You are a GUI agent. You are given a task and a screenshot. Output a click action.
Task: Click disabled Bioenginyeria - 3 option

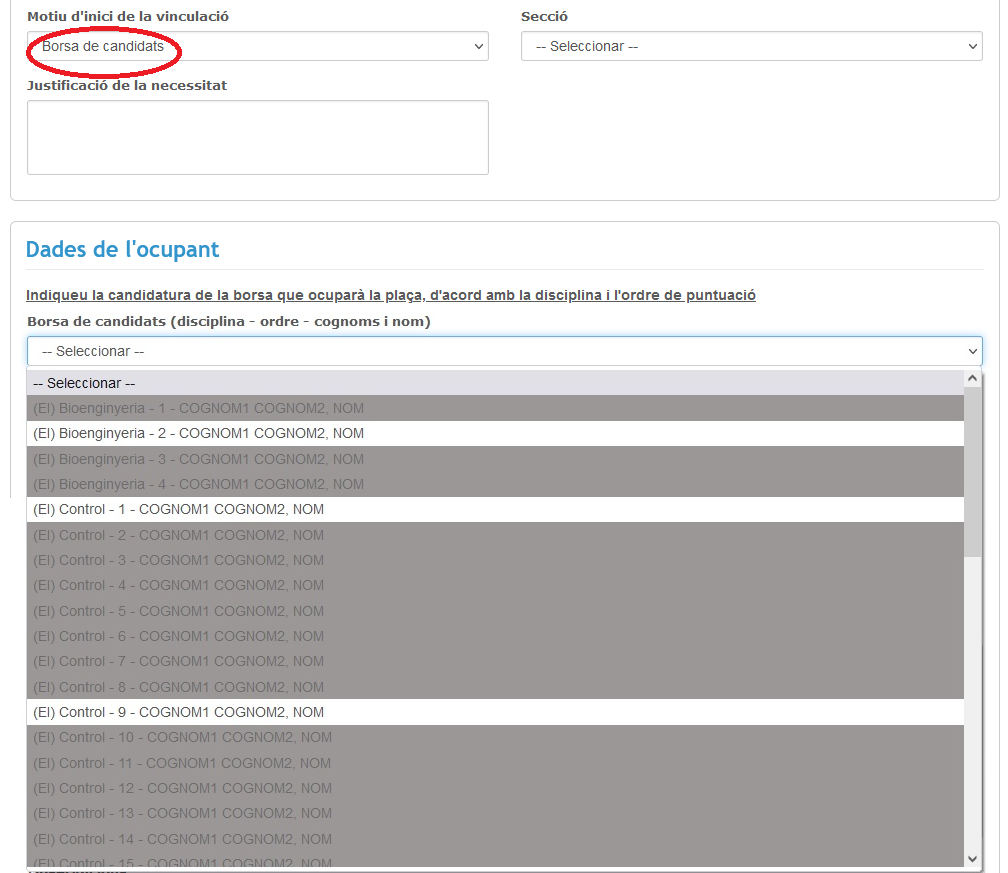point(494,459)
